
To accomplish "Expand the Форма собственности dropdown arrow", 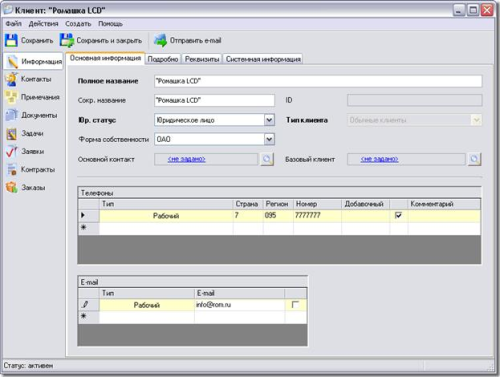I will [269, 139].
